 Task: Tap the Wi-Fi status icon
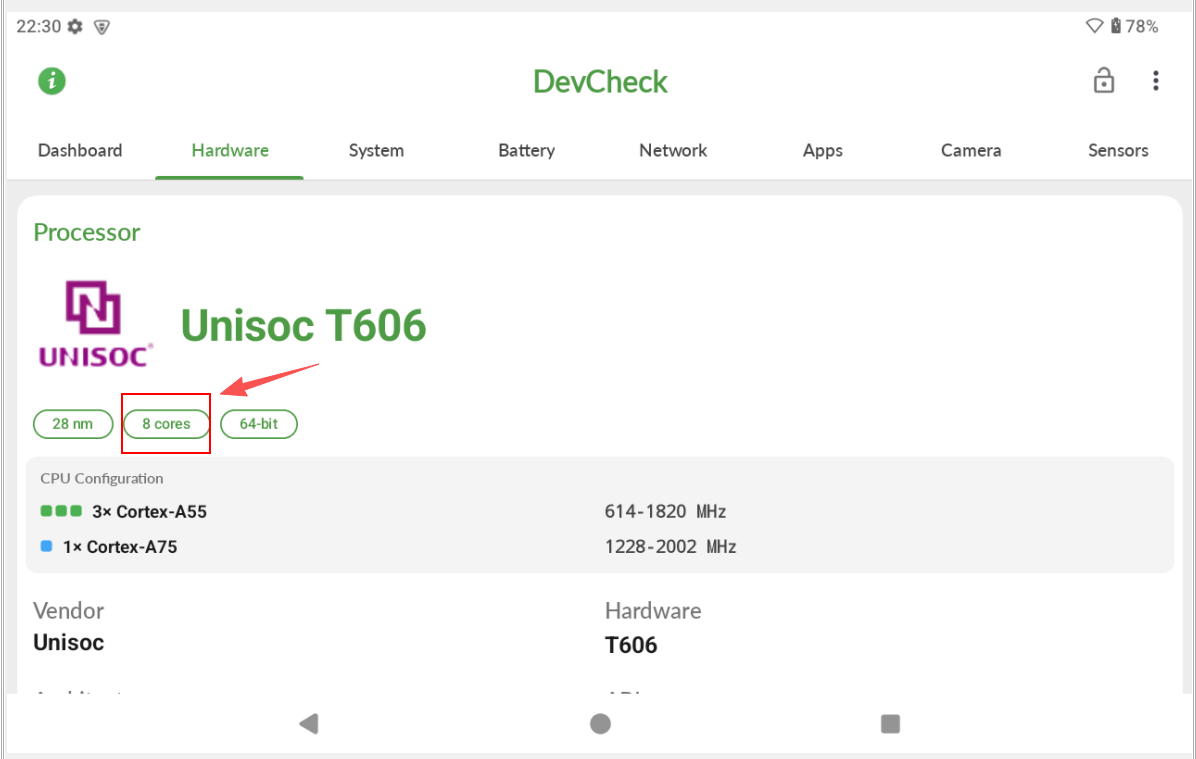[x=1094, y=26]
